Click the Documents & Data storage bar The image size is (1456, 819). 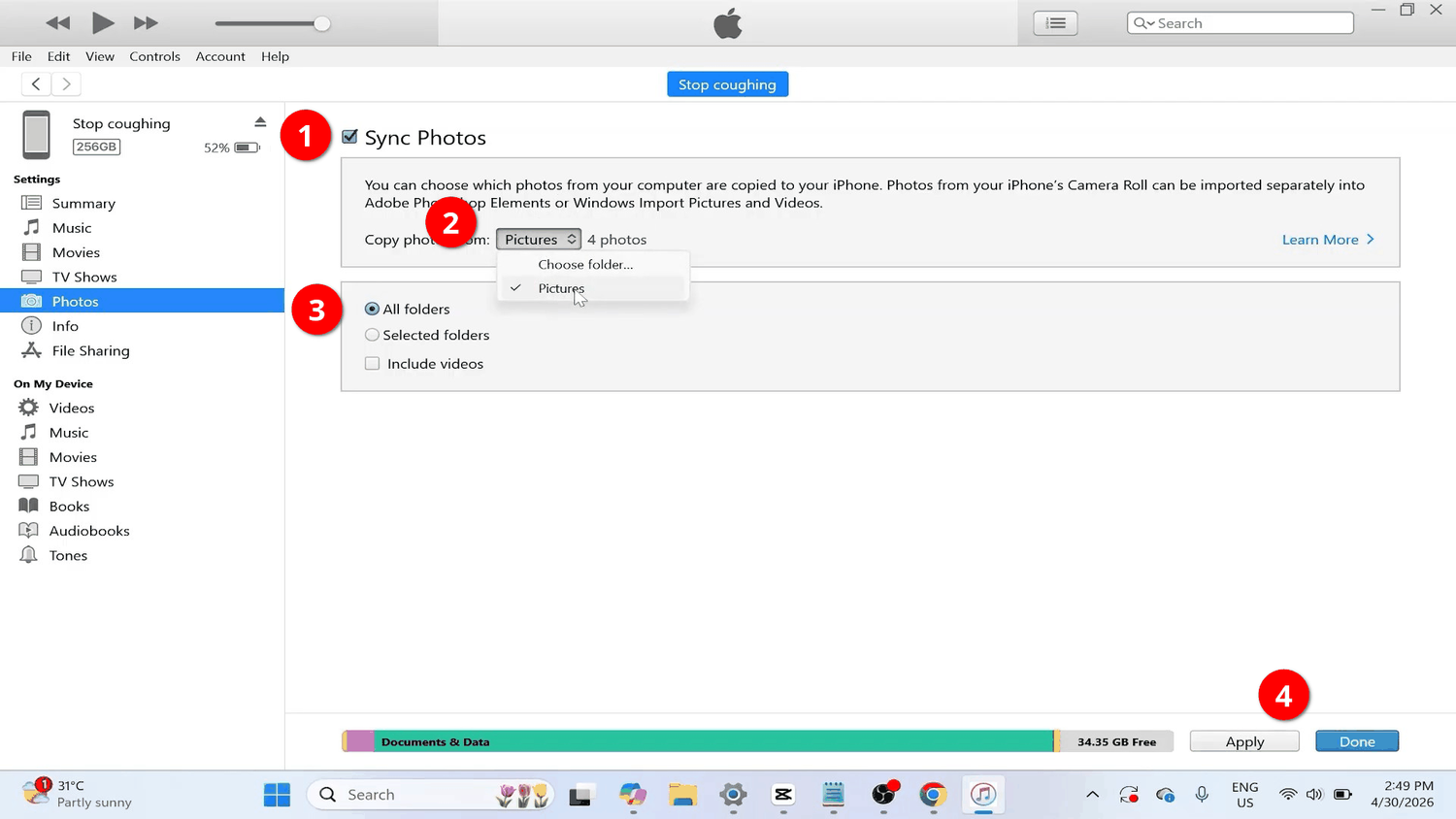click(714, 741)
